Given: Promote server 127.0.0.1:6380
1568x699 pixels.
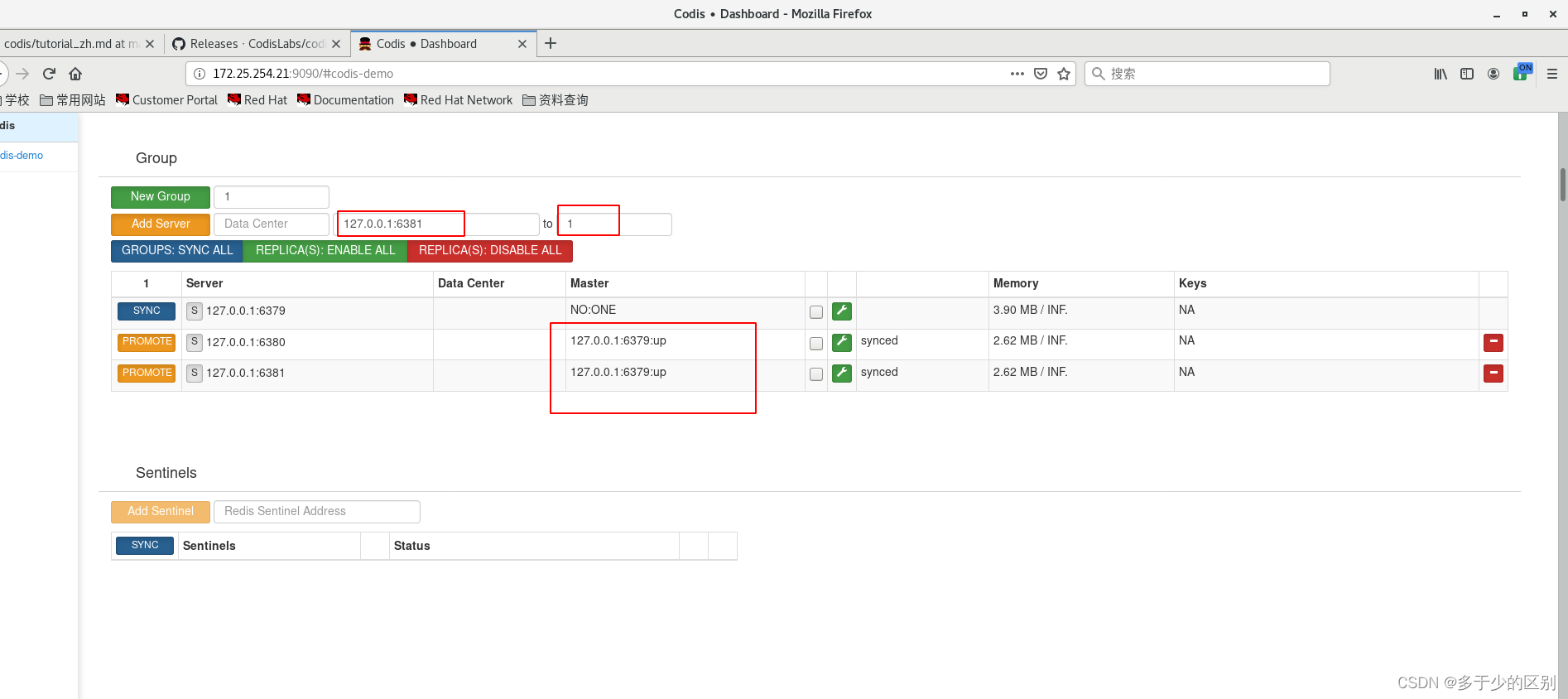Looking at the screenshot, I should [147, 341].
